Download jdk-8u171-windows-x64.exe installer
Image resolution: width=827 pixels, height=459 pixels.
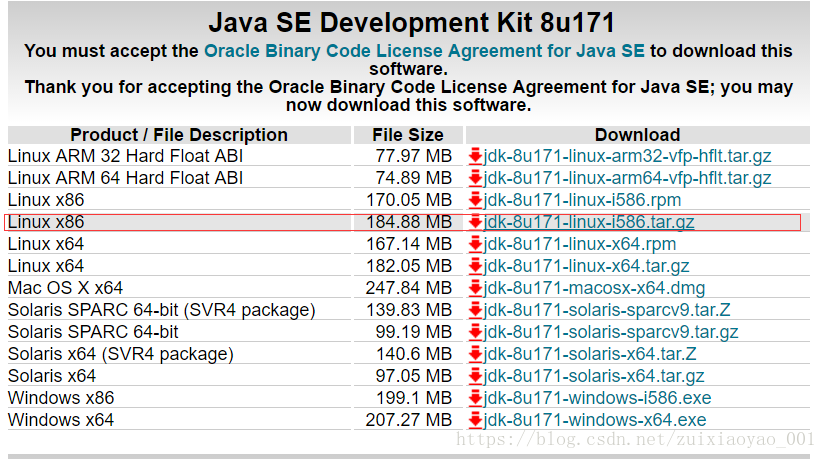pos(595,420)
